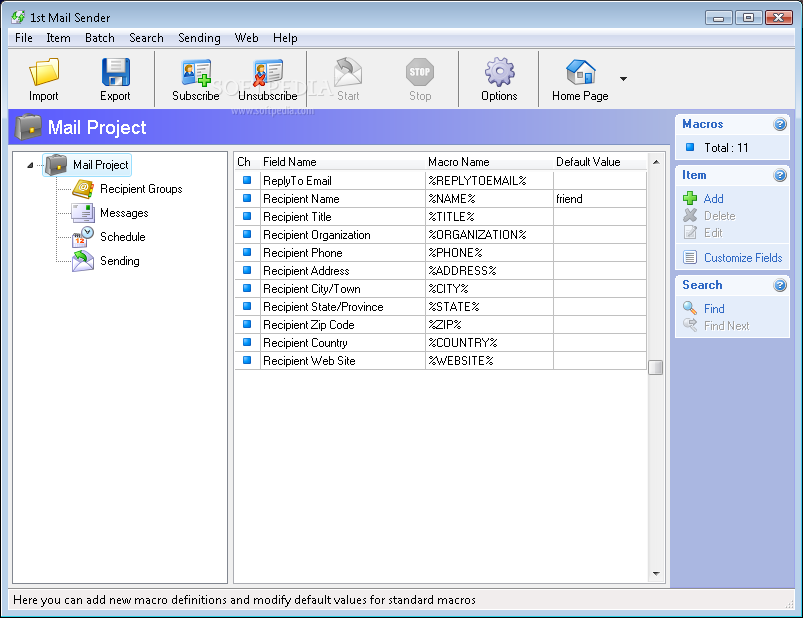
Task: Click the green plus Add icon
Action: tap(690, 198)
